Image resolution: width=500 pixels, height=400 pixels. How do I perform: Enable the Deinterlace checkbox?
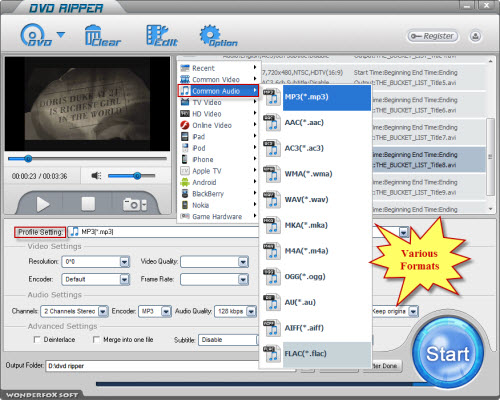pyautogui.click(x=37, y=340)
